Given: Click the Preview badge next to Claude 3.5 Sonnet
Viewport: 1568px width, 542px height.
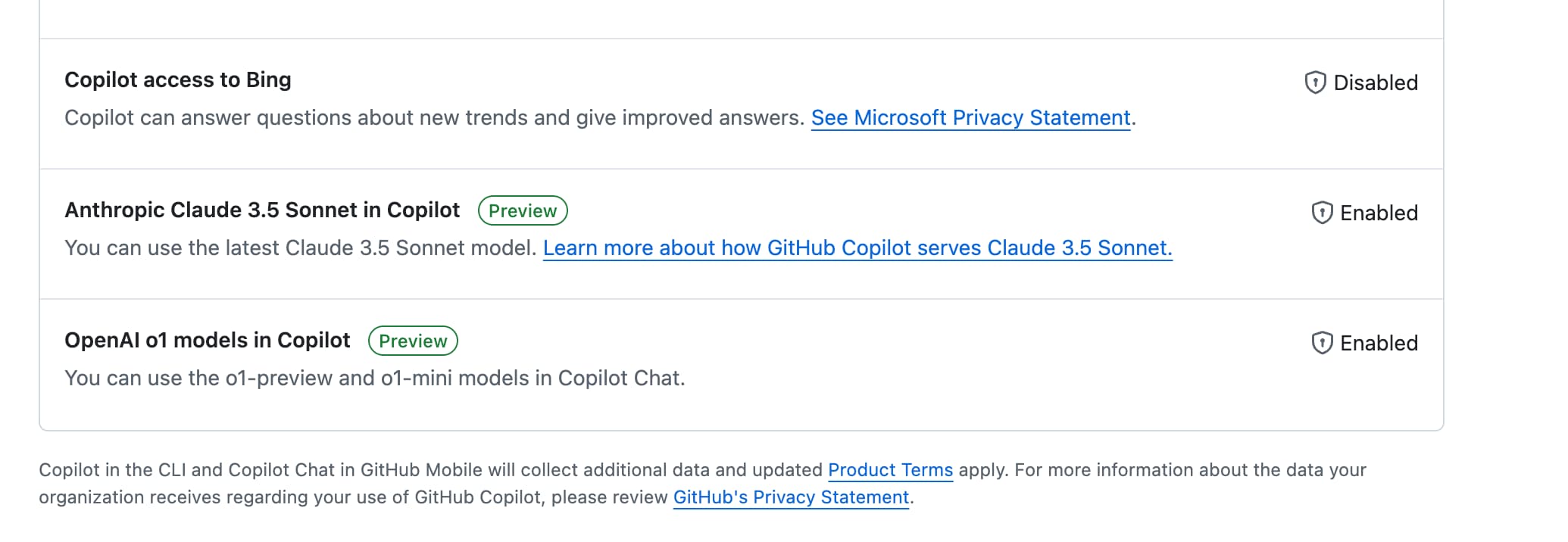Looking at the screenshot, I should point(523,210).
